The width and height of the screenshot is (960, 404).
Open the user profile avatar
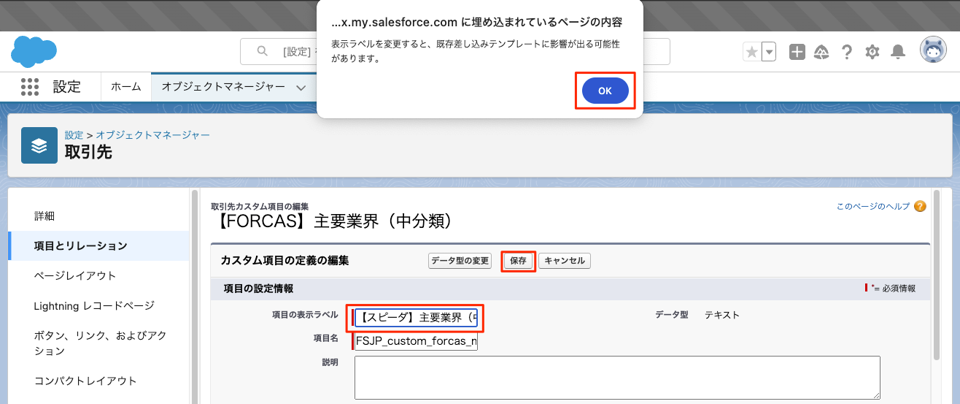[x=933, y=51]
